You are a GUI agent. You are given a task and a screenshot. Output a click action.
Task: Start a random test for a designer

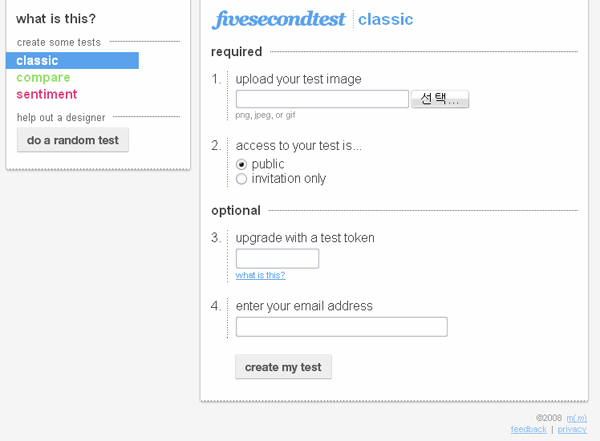[x=73, y=140]
